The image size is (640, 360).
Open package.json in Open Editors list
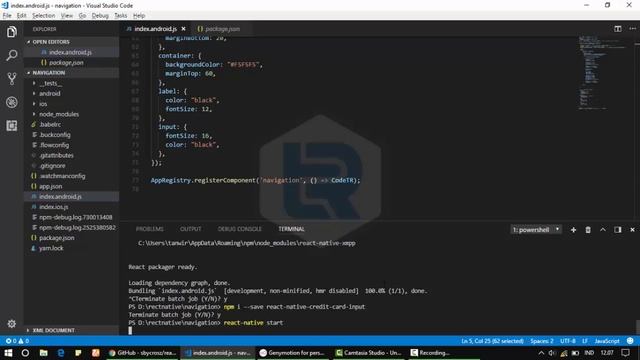[x=66, y=62]
